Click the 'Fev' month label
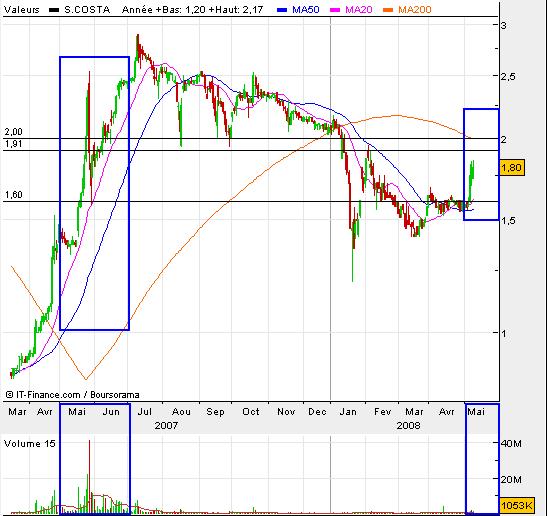548x516 pixels. tap(383, 412)
